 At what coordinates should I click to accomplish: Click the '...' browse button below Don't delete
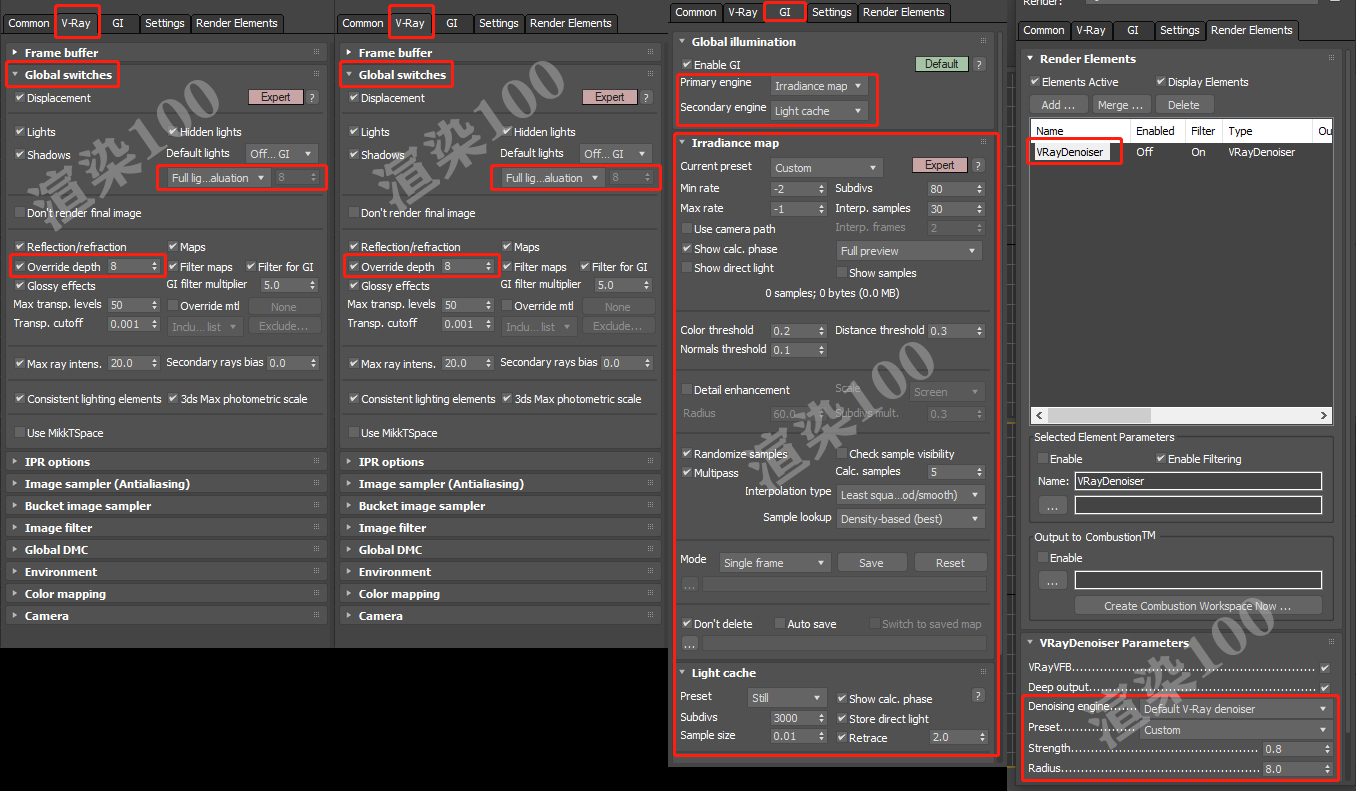[x=690, y=644]
